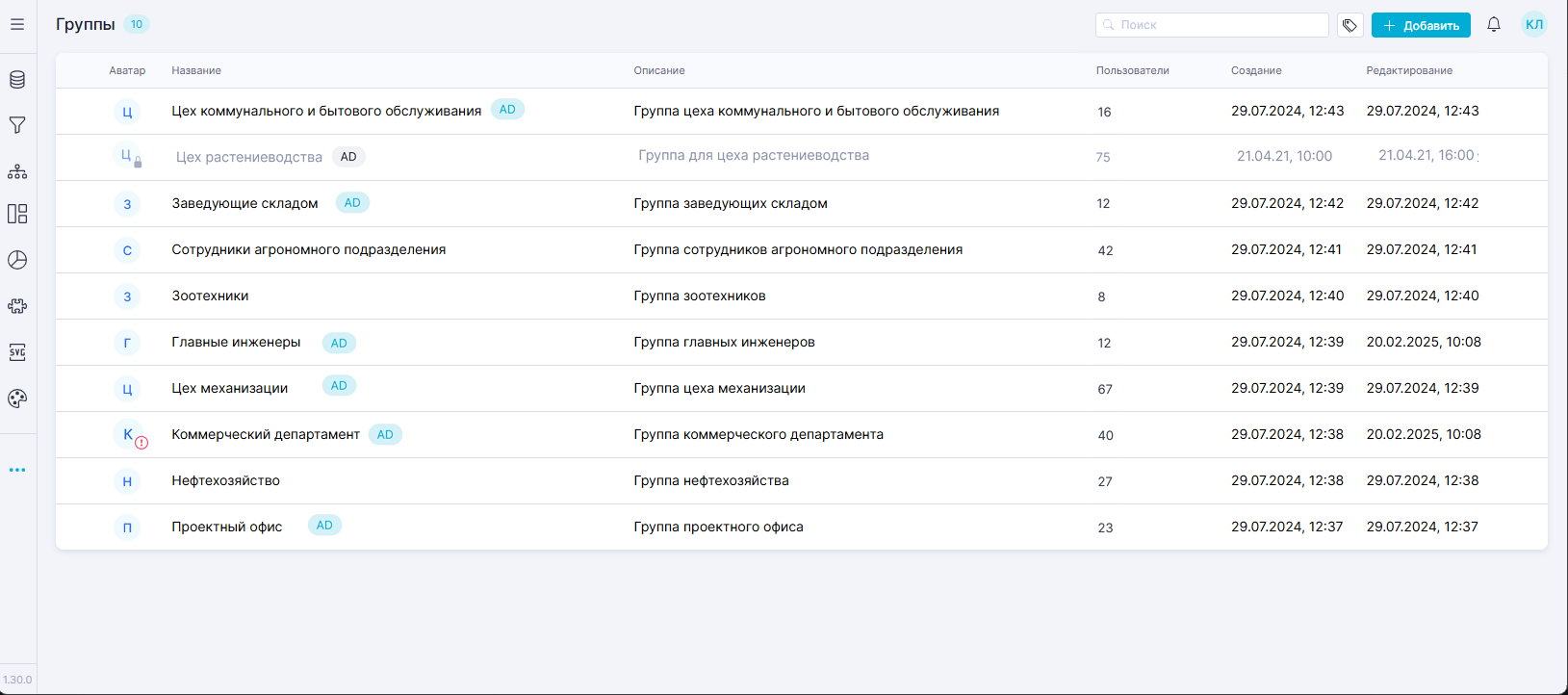Open the КЛ user profile menu
This screenshot has width=1568, height=695.
(x=1533, y=25)
